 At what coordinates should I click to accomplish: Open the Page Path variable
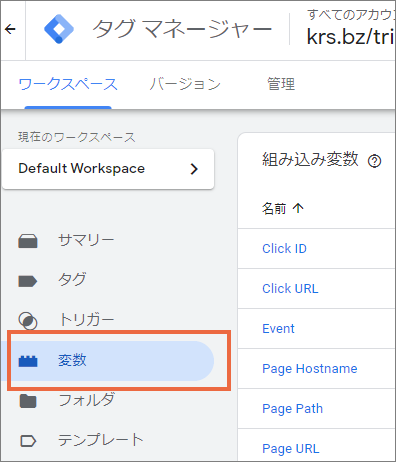pyautogui.click(x=292, y=409)
